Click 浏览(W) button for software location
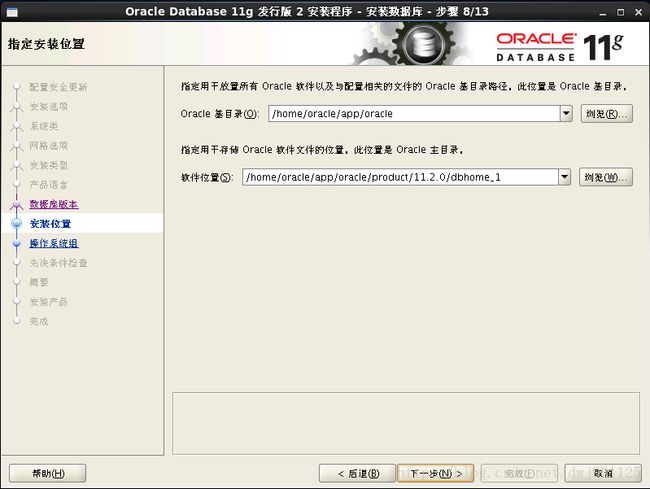 point(606,177)
